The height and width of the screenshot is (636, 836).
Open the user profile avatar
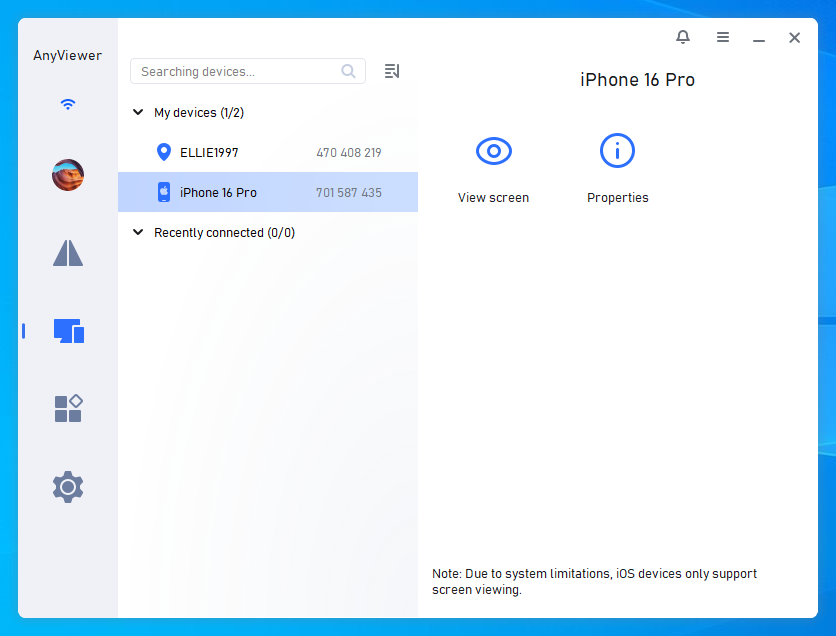pyautogui.click(x=68, y=175)
